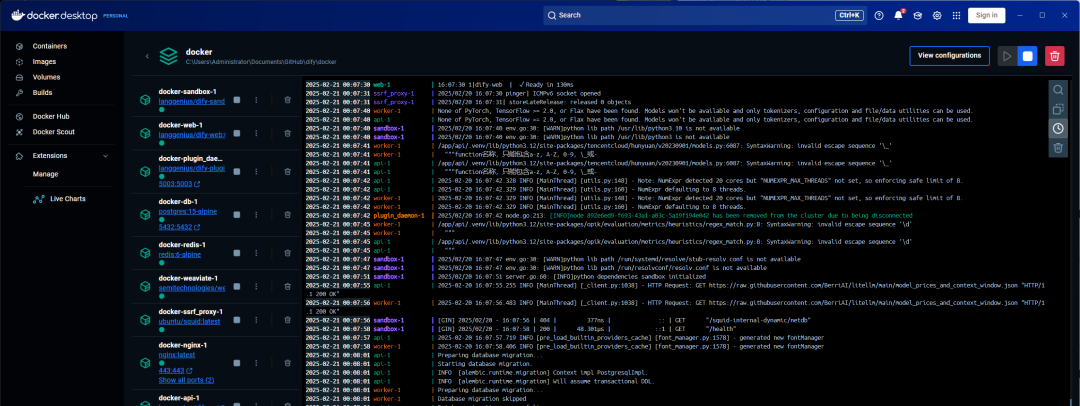Open Docker Hub from the sidebar
The image size is (1080, 406).
click(50, 116)
